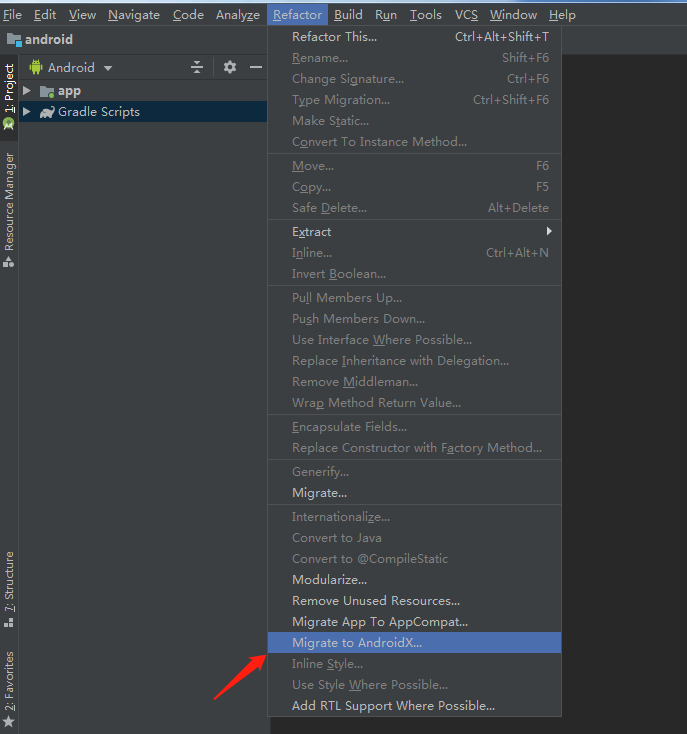
Task: Open the Navigate menu
Action: pyautogui.click(x=134, y=15)
